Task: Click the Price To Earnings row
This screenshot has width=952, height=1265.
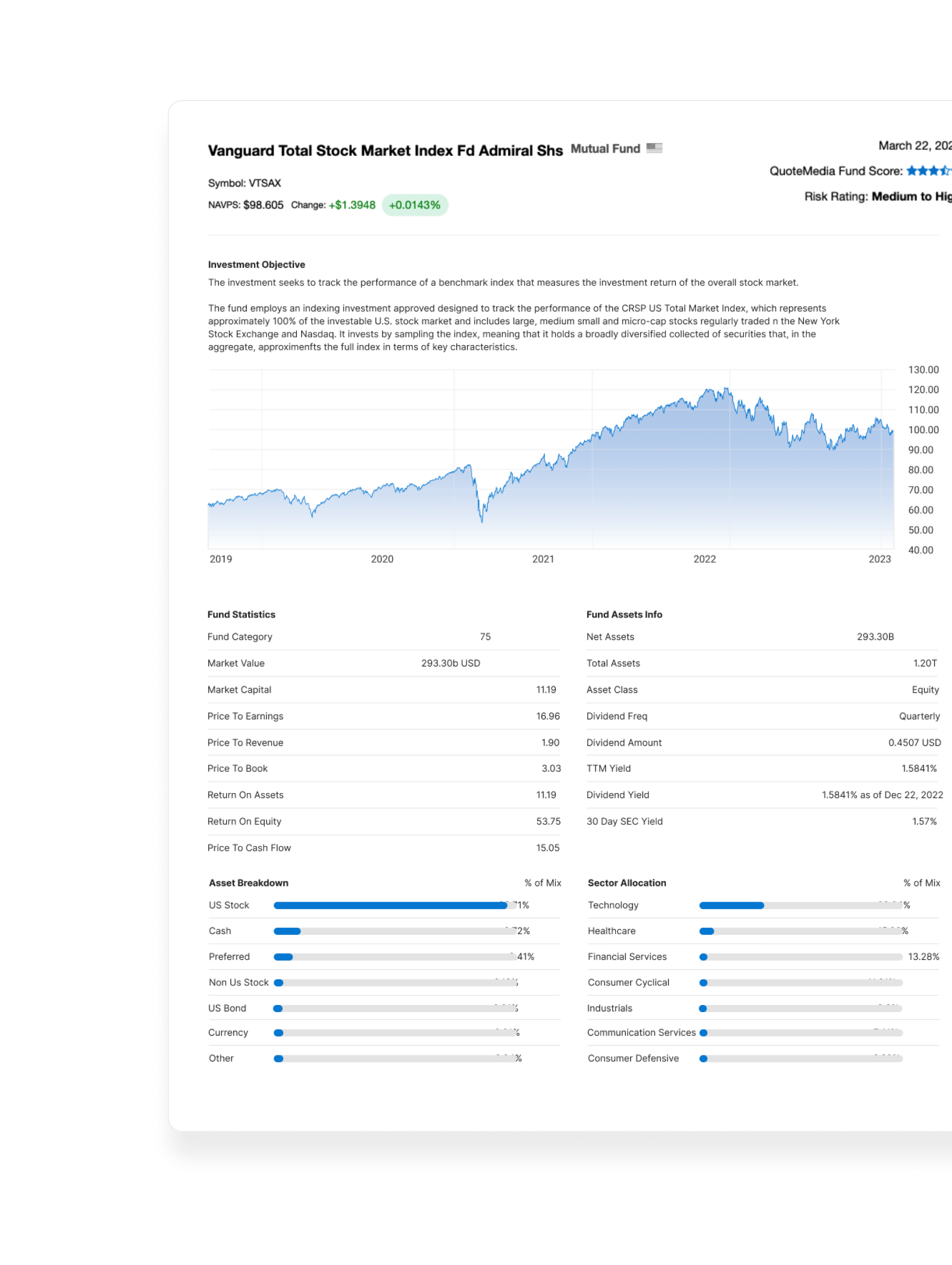Action: coord(383,716)
